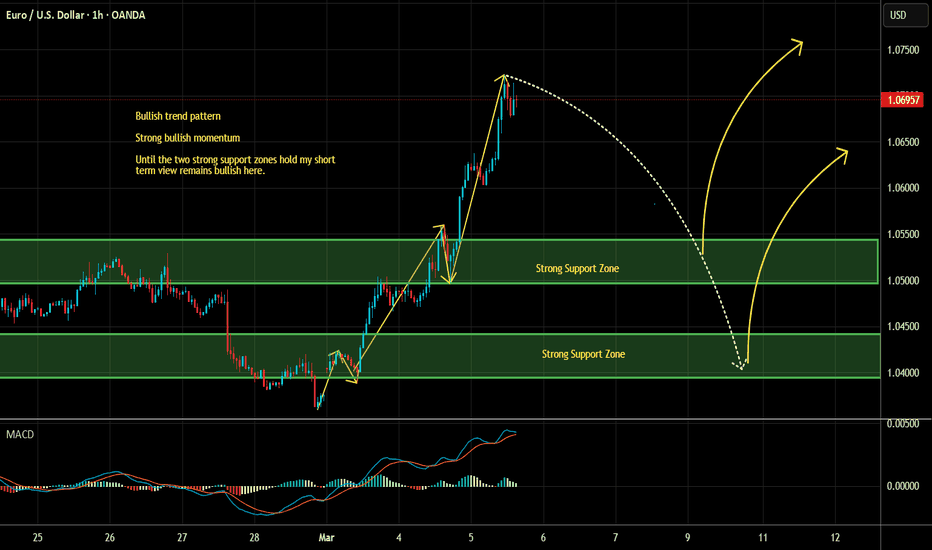Click the upper 'Strong Support Zone' label
The width and height of the screenshot is (932, 550).
pos(577,269)
